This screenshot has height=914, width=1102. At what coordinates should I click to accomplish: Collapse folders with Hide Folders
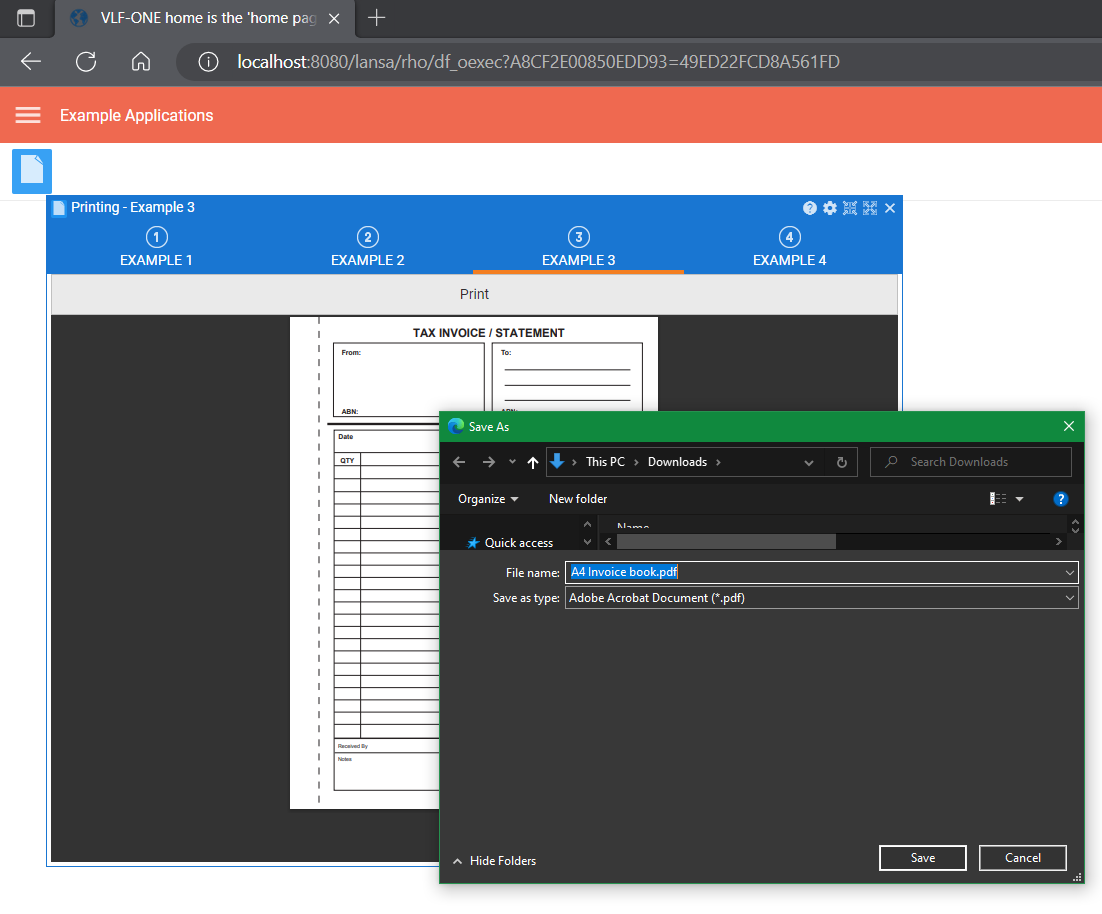494,861
